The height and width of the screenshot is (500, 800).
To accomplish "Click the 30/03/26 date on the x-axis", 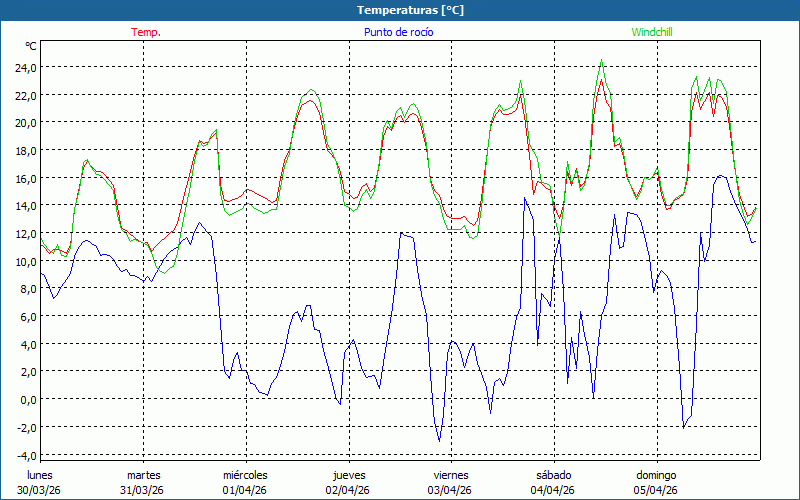I will pyautogui.click(x=40, y=490).
